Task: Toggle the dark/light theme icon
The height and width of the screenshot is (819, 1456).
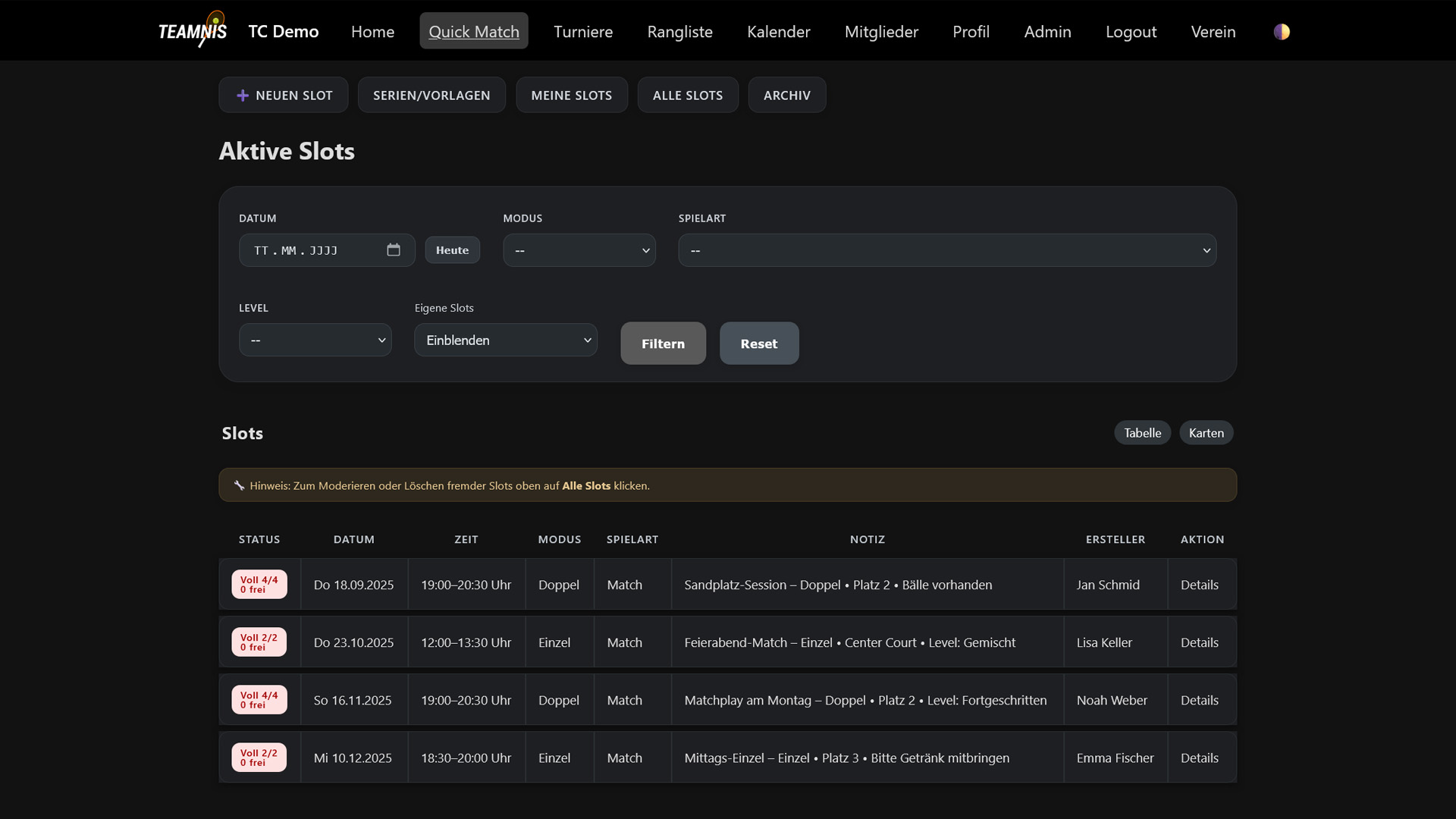Action: (1282, 32)
